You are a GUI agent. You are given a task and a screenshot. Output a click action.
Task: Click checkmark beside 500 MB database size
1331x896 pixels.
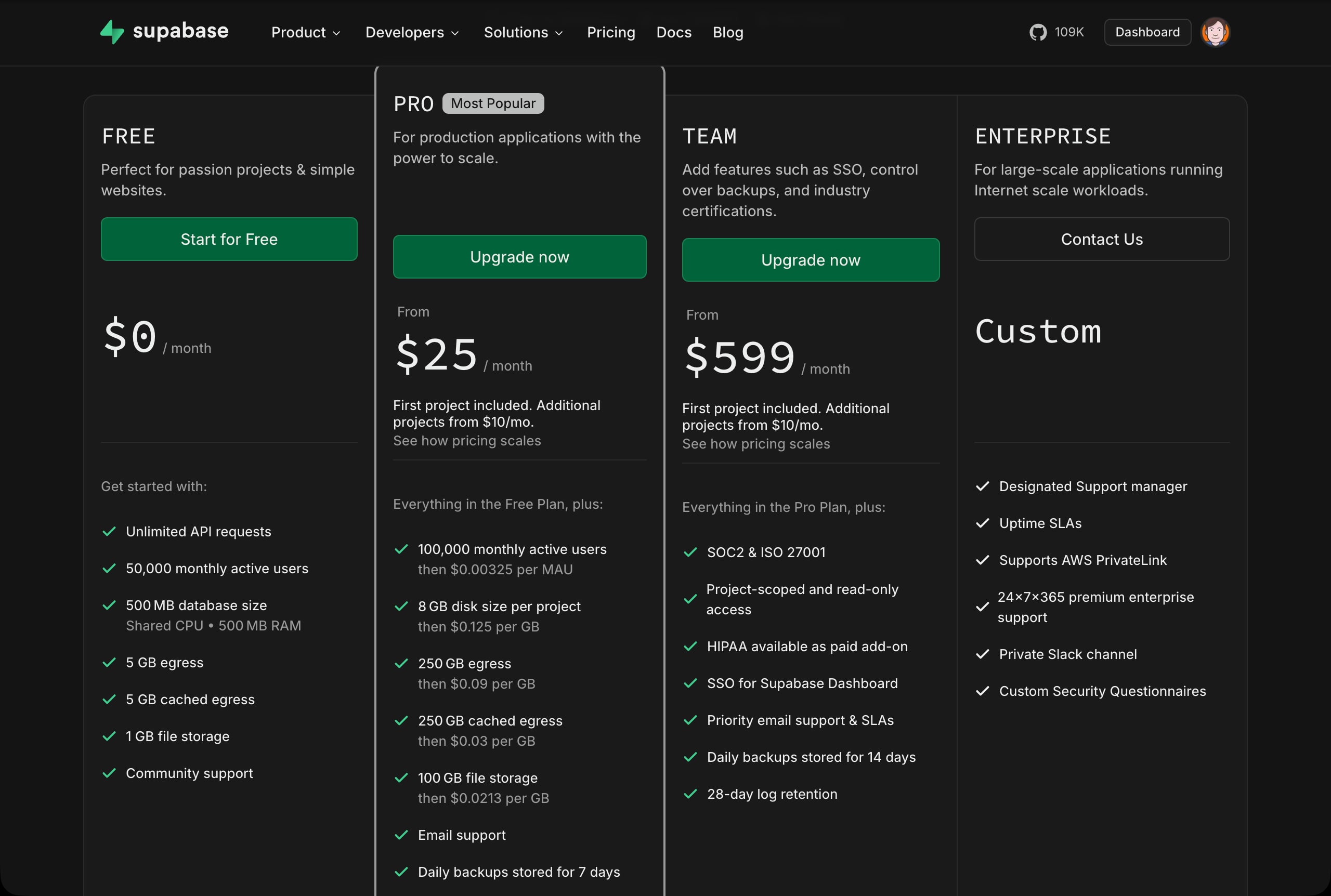[x=109, y=605]
